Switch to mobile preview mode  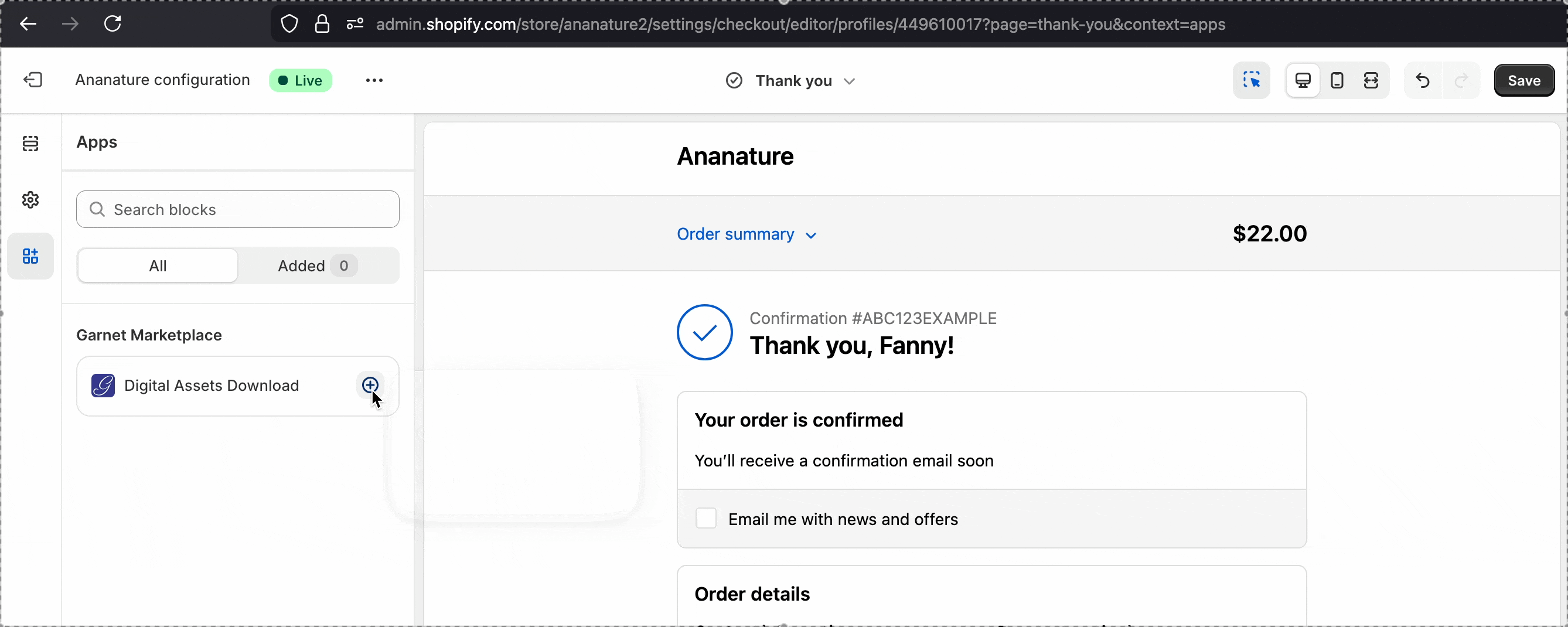pyautogui.click(x=1337, y=80)
